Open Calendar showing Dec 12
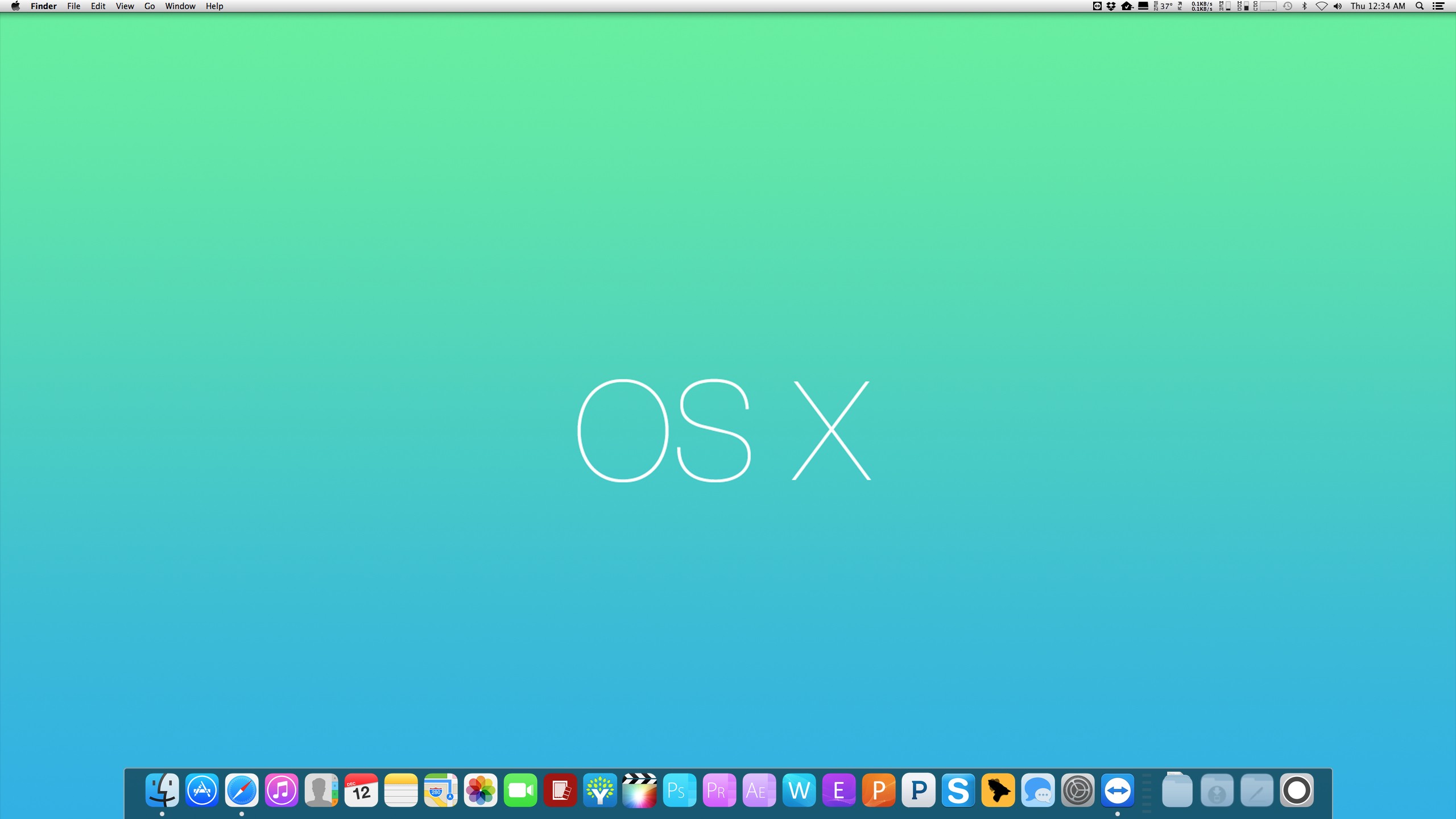1456x819 pixels. click(361, 790)
